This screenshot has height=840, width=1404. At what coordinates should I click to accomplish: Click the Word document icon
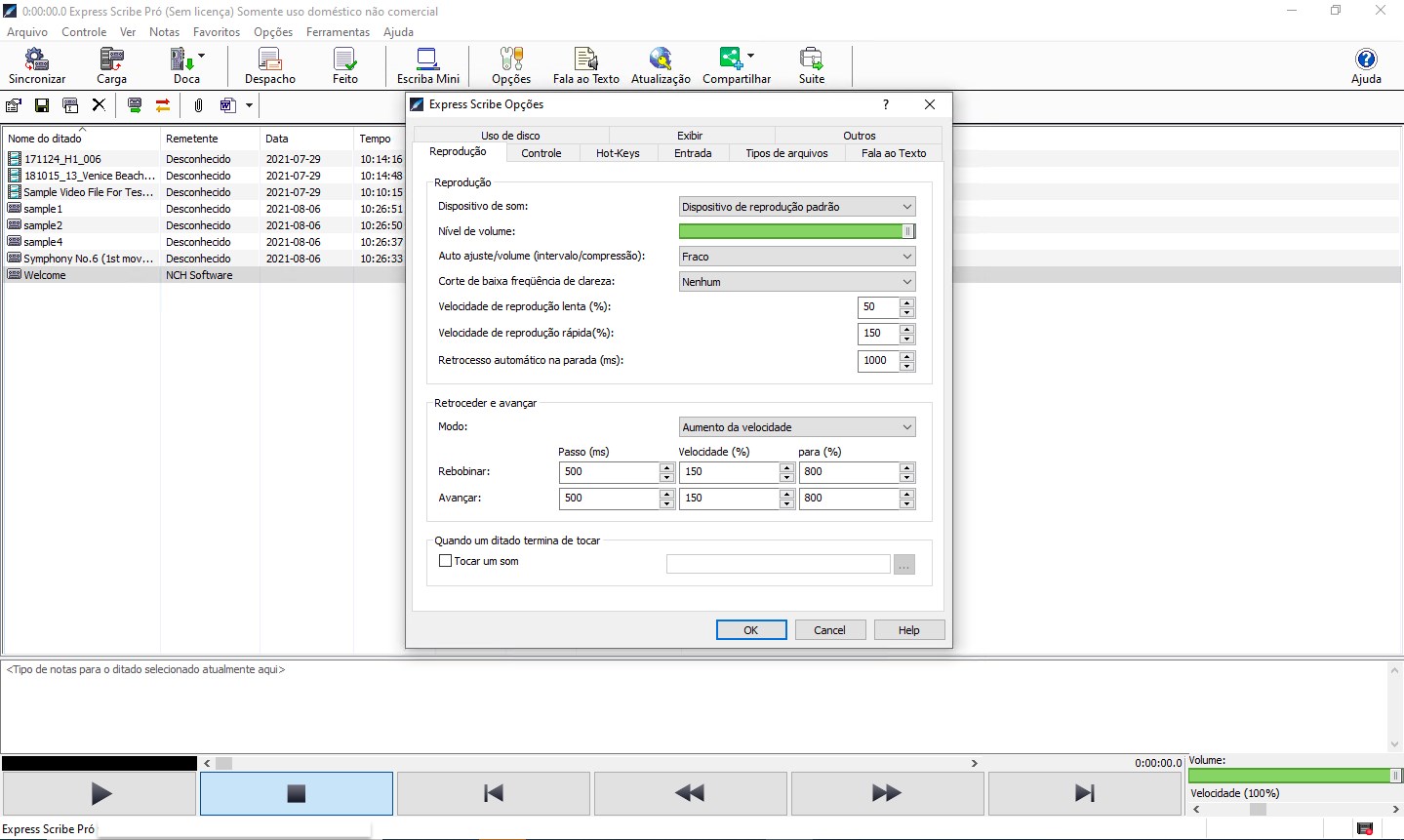point(227,105)
